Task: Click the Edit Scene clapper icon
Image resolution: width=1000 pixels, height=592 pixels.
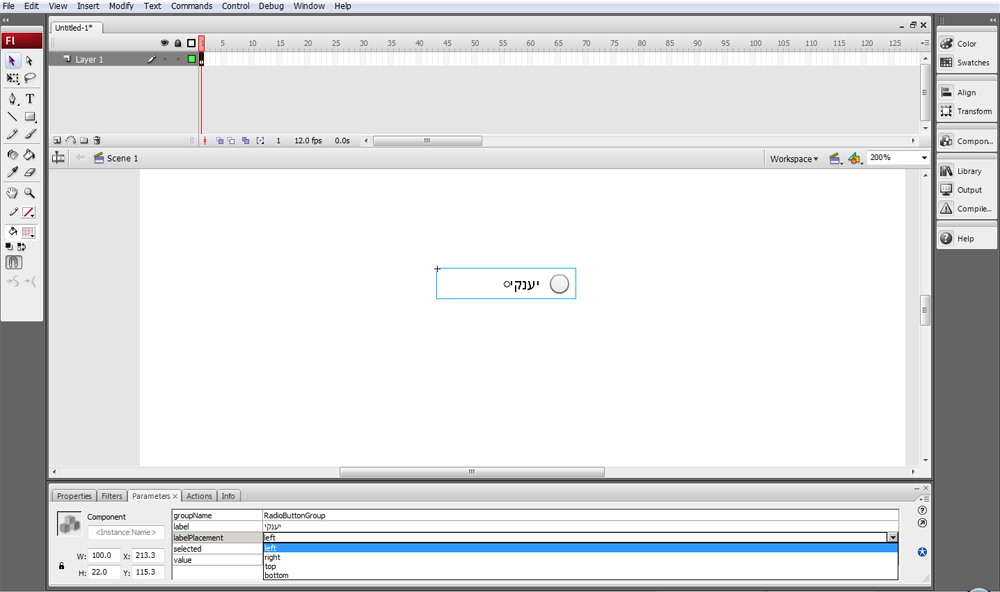Action: (x=835, y=158)
